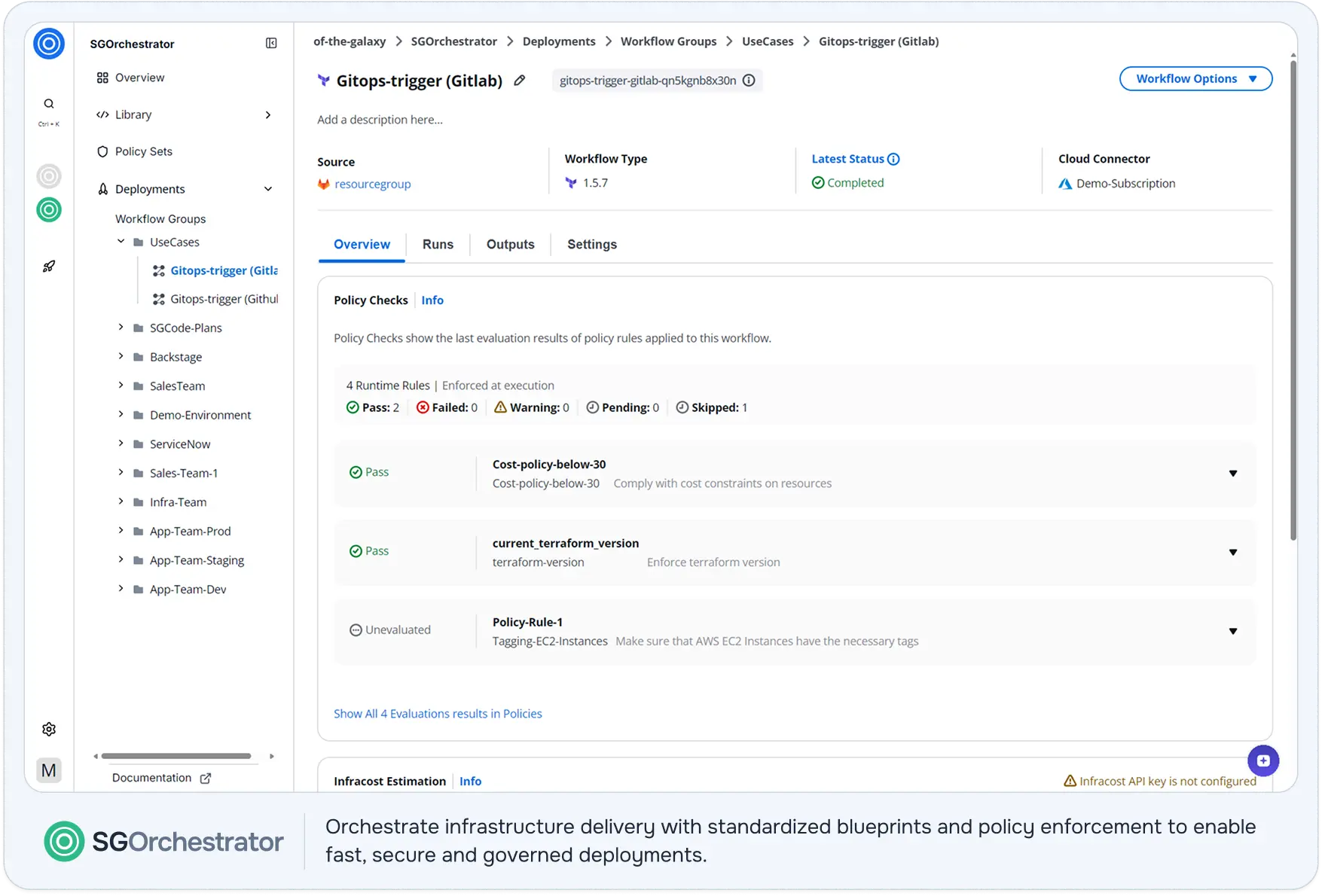
Task: Open the Workflow Options dropdown
Action: 1195,79
